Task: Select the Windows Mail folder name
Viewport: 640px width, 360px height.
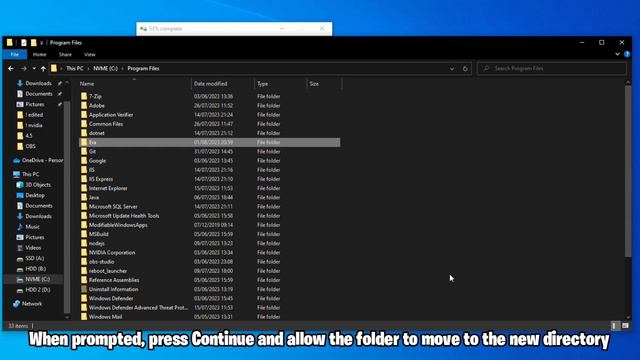Action: pyautogui.click(x=105, y=317)
